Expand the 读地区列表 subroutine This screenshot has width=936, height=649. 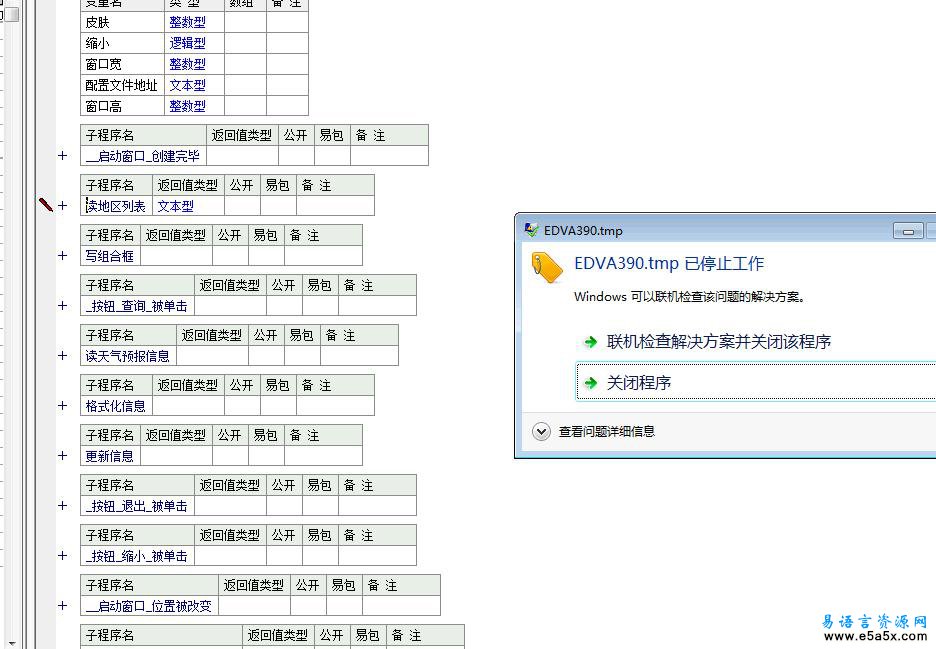63,206
